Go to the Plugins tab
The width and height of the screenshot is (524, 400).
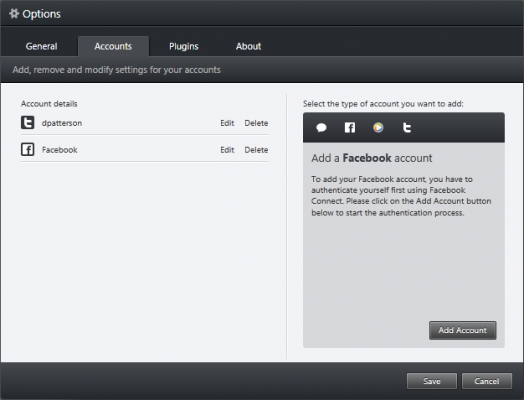click(184, 46)
